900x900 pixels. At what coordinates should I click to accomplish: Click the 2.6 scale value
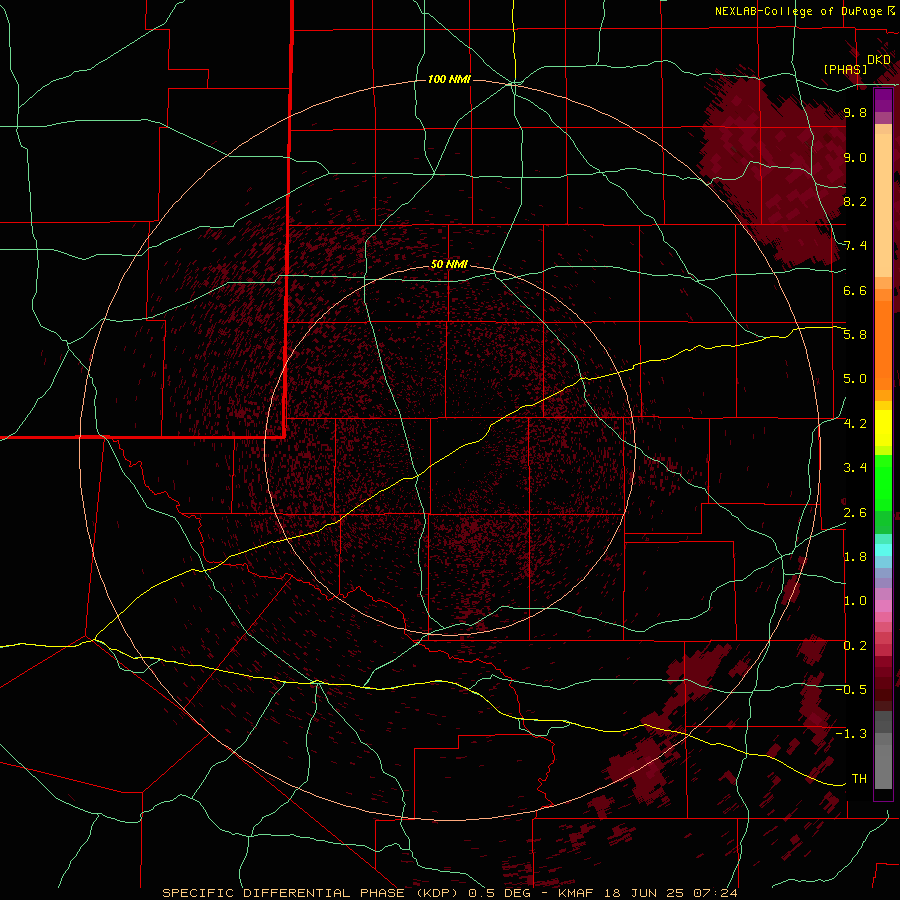click(855, 513)
